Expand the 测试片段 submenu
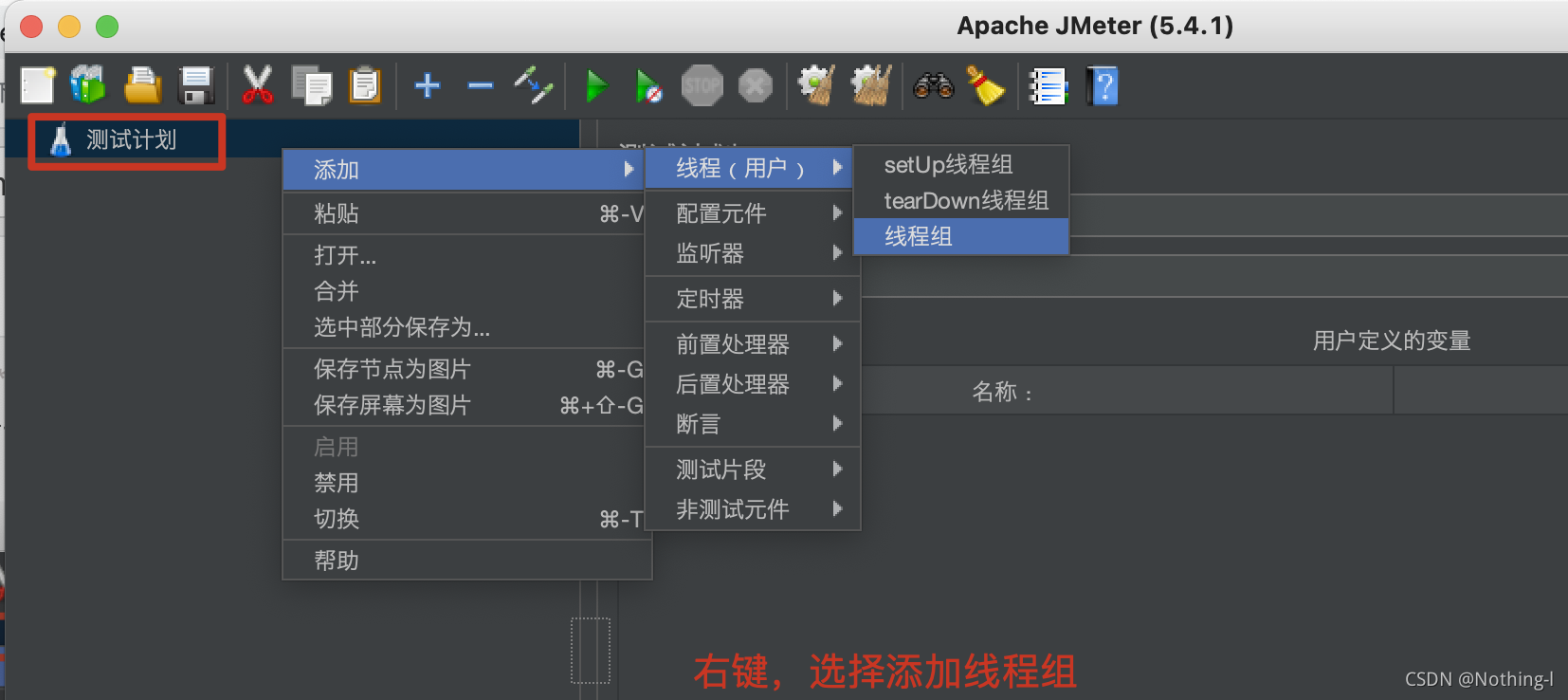This screenshot has width=1568, height=700. pos(753,470)
